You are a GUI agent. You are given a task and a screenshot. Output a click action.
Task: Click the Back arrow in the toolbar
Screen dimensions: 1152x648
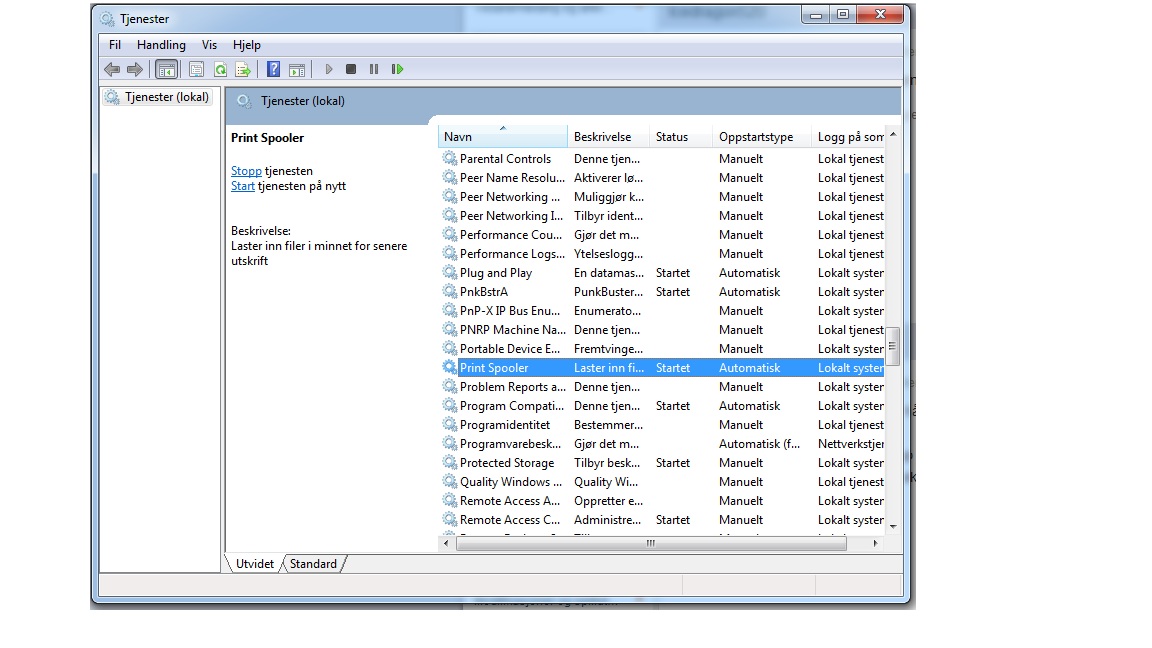click(x=112, y=69)
